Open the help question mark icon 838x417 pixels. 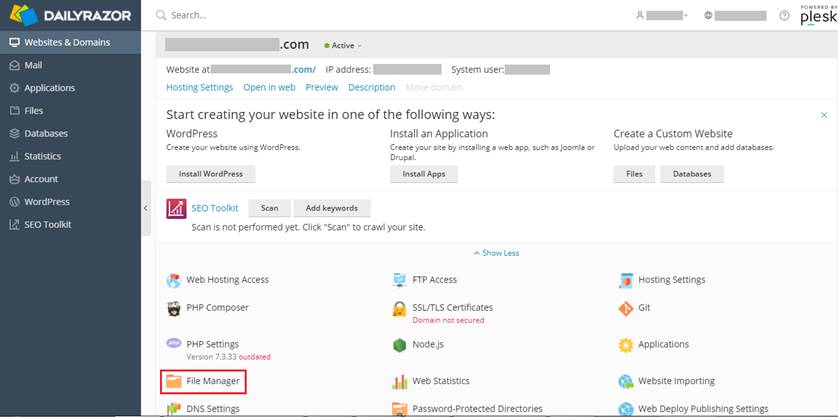(784, 16)
